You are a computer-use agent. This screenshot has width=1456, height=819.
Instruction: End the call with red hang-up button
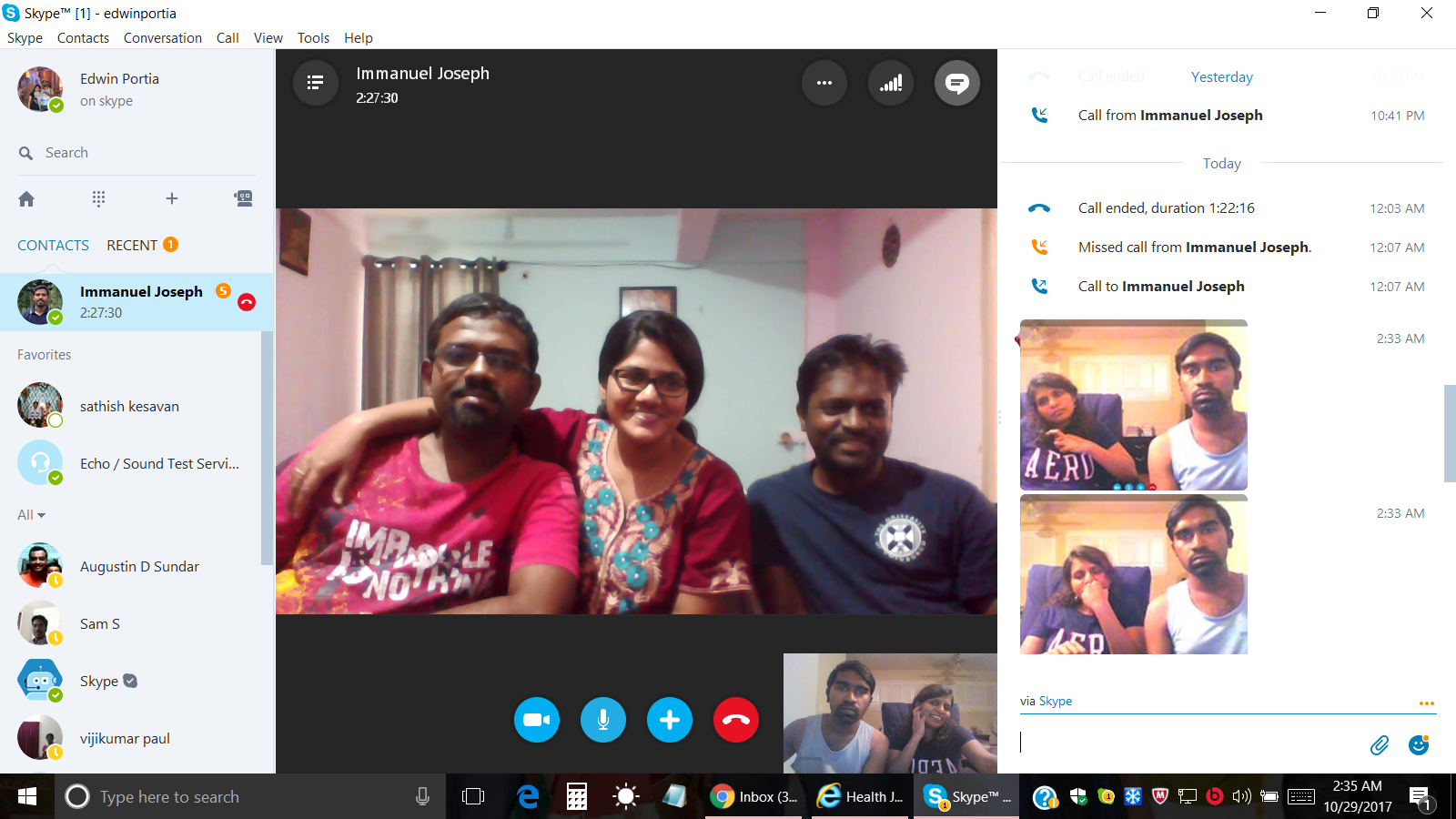pyautogui.click(x=736, y=720)
